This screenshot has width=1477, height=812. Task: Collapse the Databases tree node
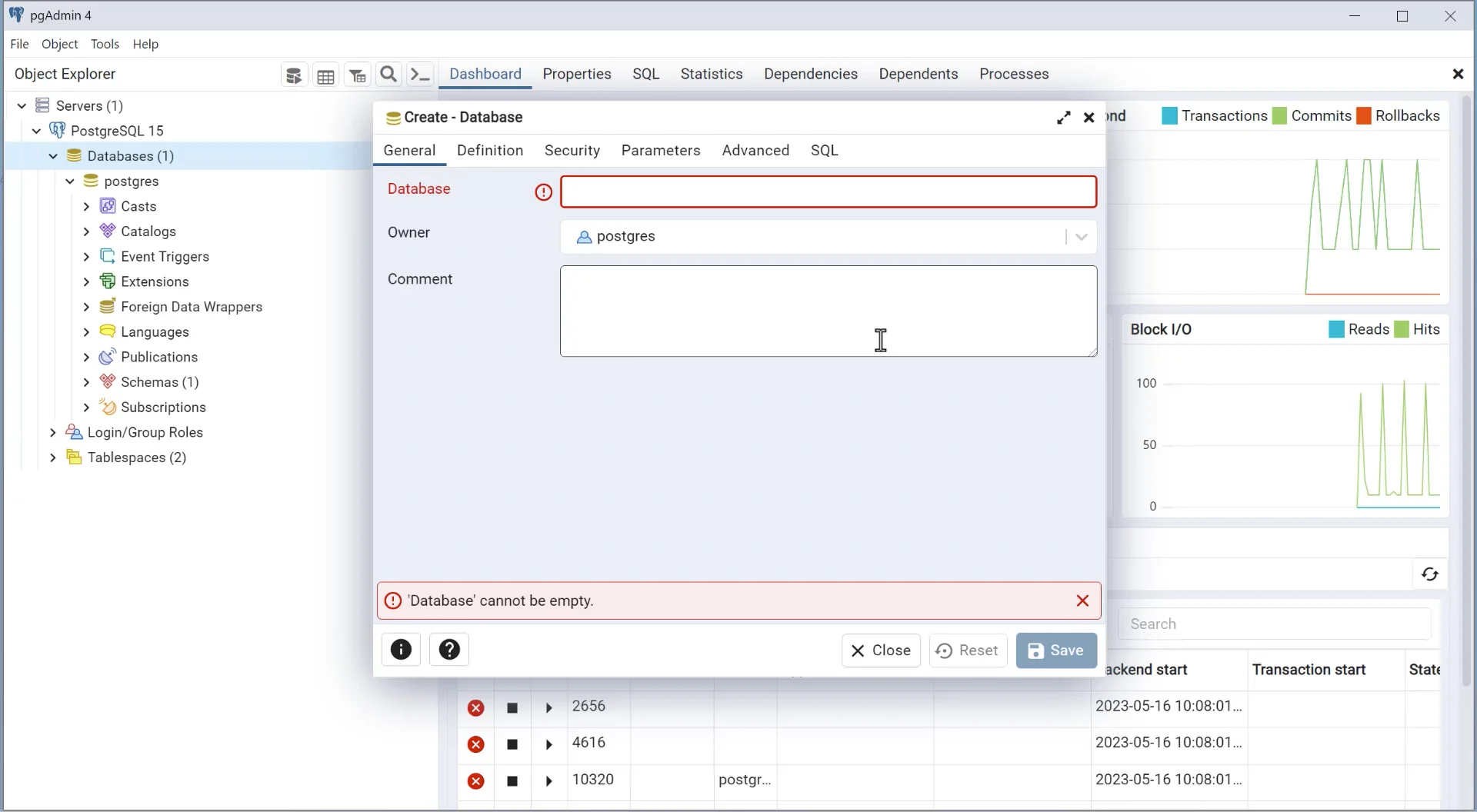point(53,156)
